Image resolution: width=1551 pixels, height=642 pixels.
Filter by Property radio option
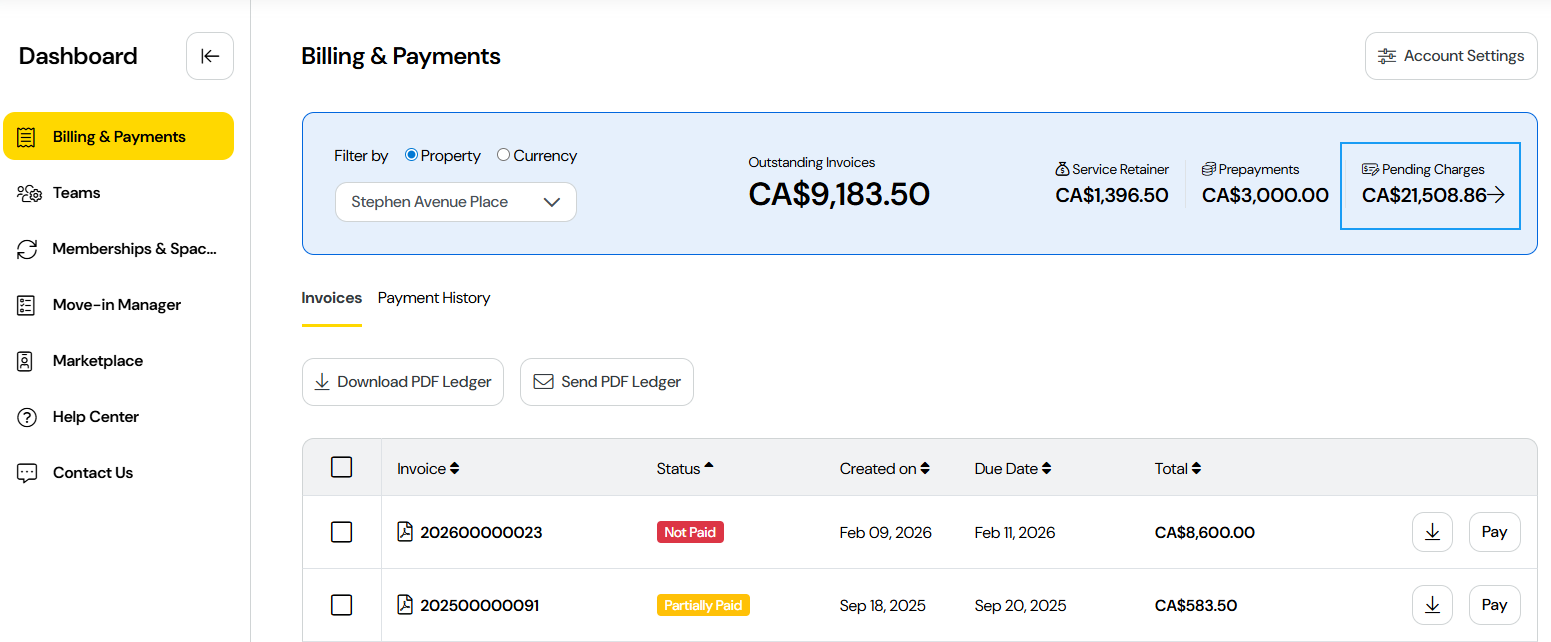411,155
